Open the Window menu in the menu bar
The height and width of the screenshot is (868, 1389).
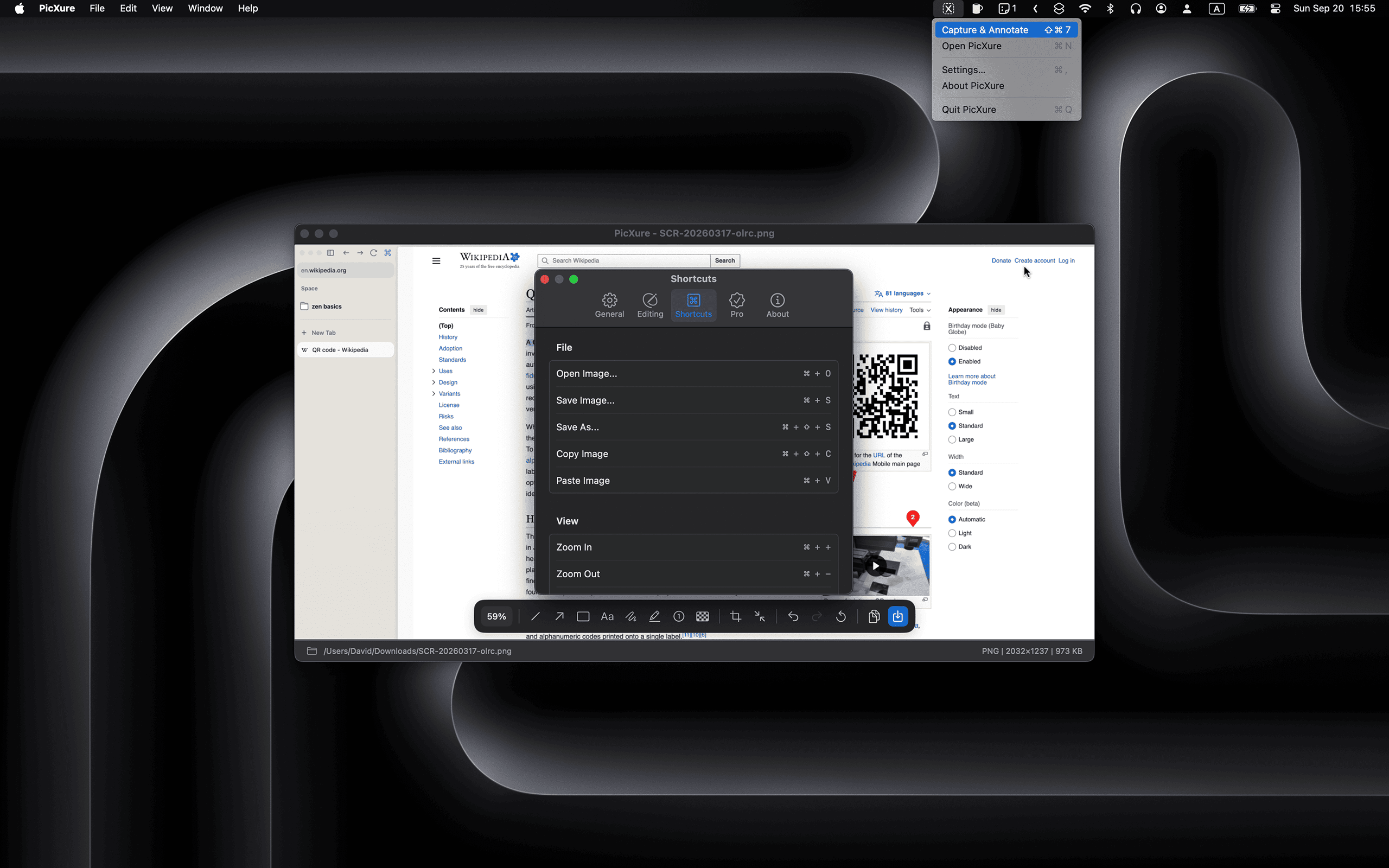[205, 9]
